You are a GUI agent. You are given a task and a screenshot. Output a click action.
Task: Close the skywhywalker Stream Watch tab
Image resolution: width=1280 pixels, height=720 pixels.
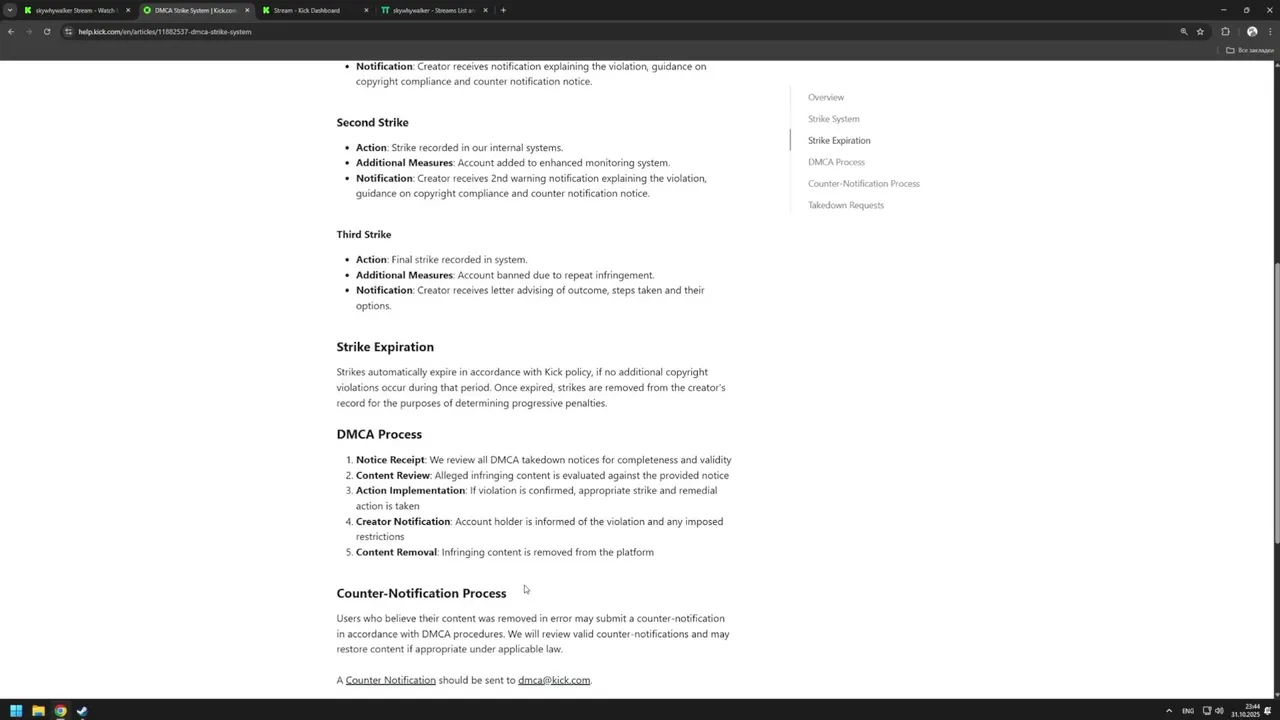[x=128, y=10]
